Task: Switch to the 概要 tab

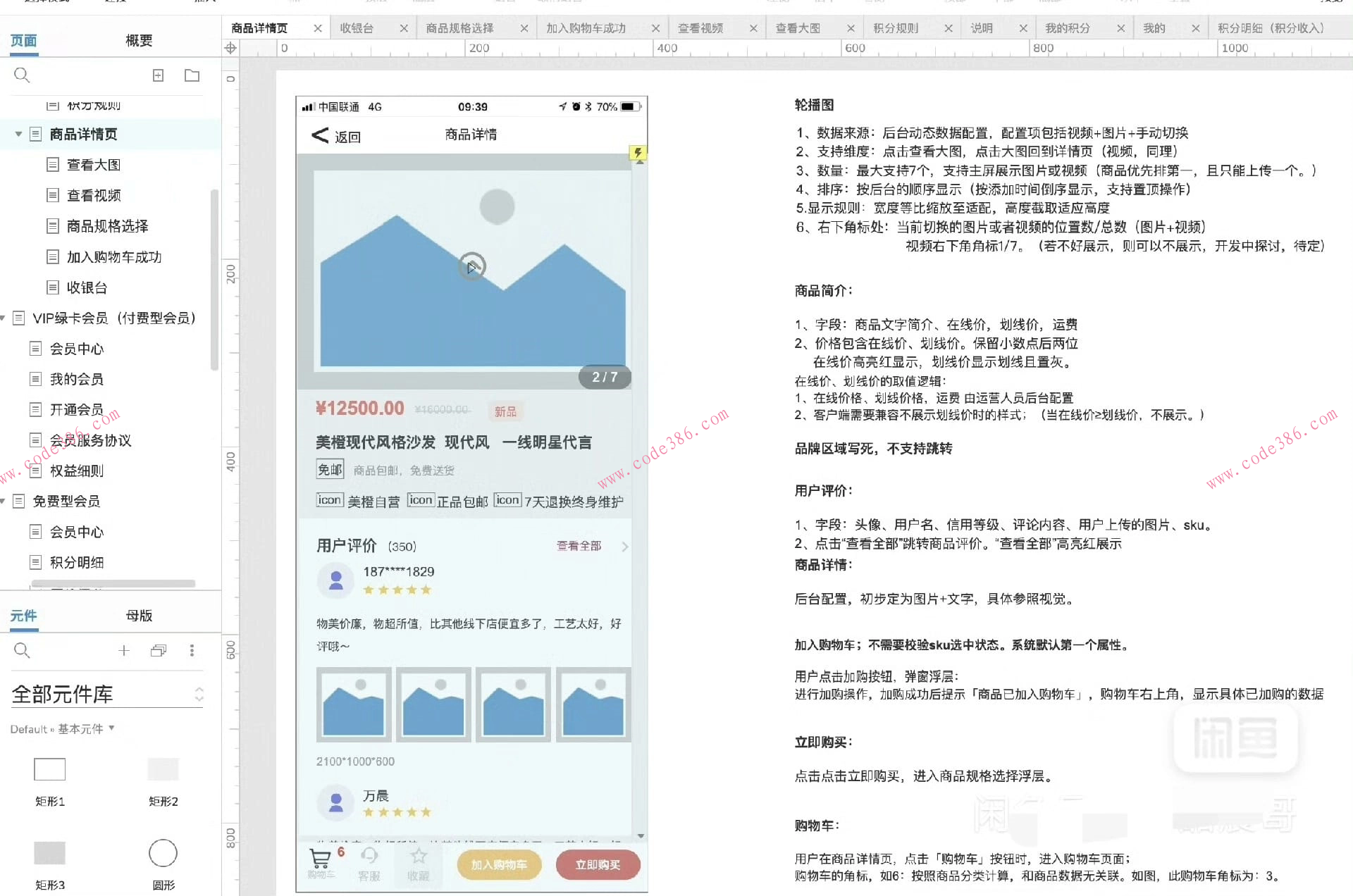Action: [138, 40]
